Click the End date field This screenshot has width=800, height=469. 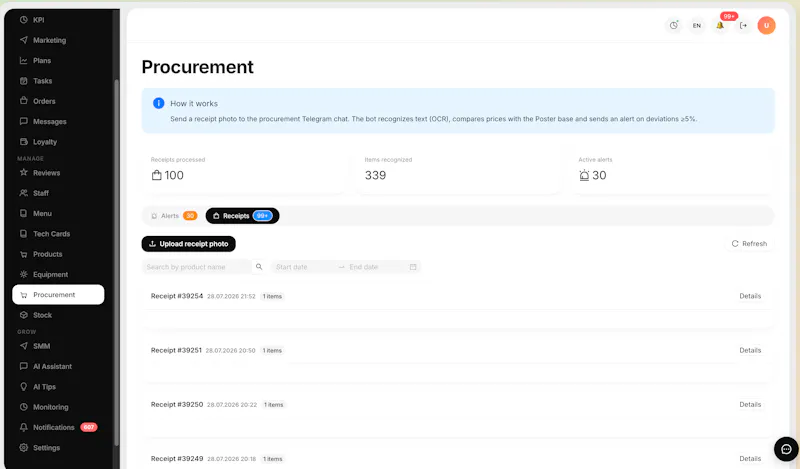coord(377,267)
